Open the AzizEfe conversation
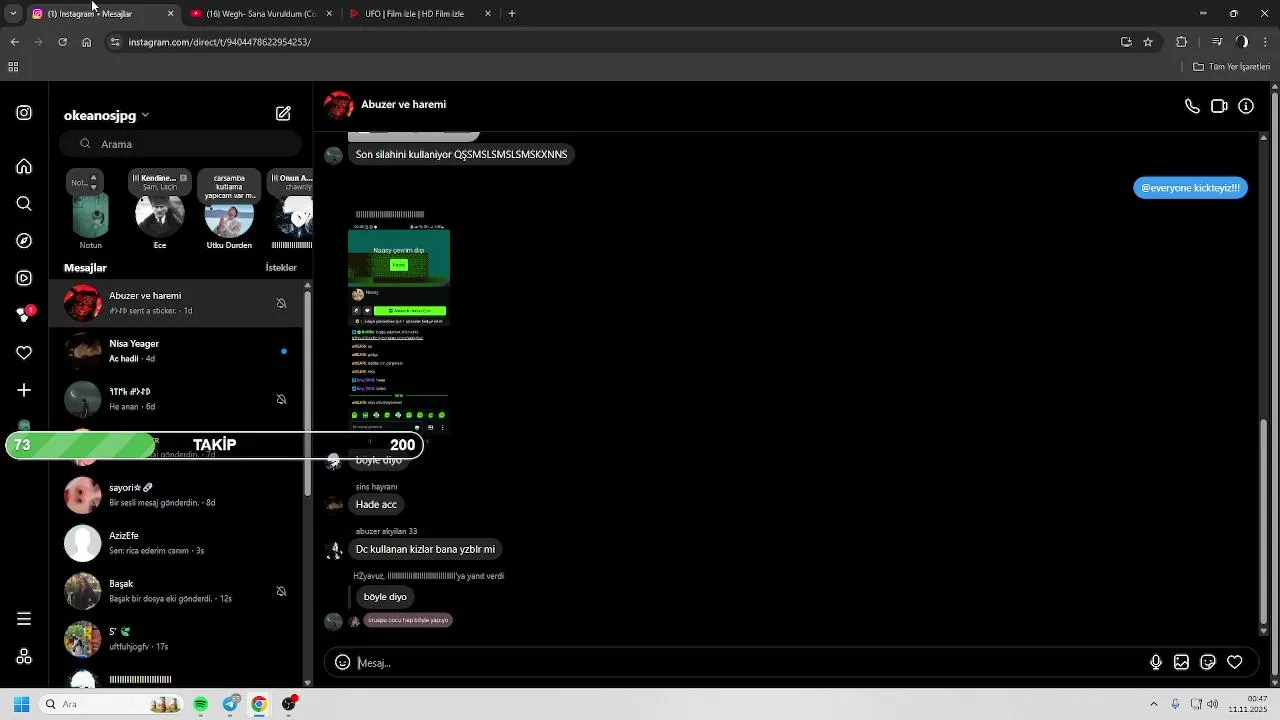This screenshot has height=720, width=1280. tap(178, 543)
